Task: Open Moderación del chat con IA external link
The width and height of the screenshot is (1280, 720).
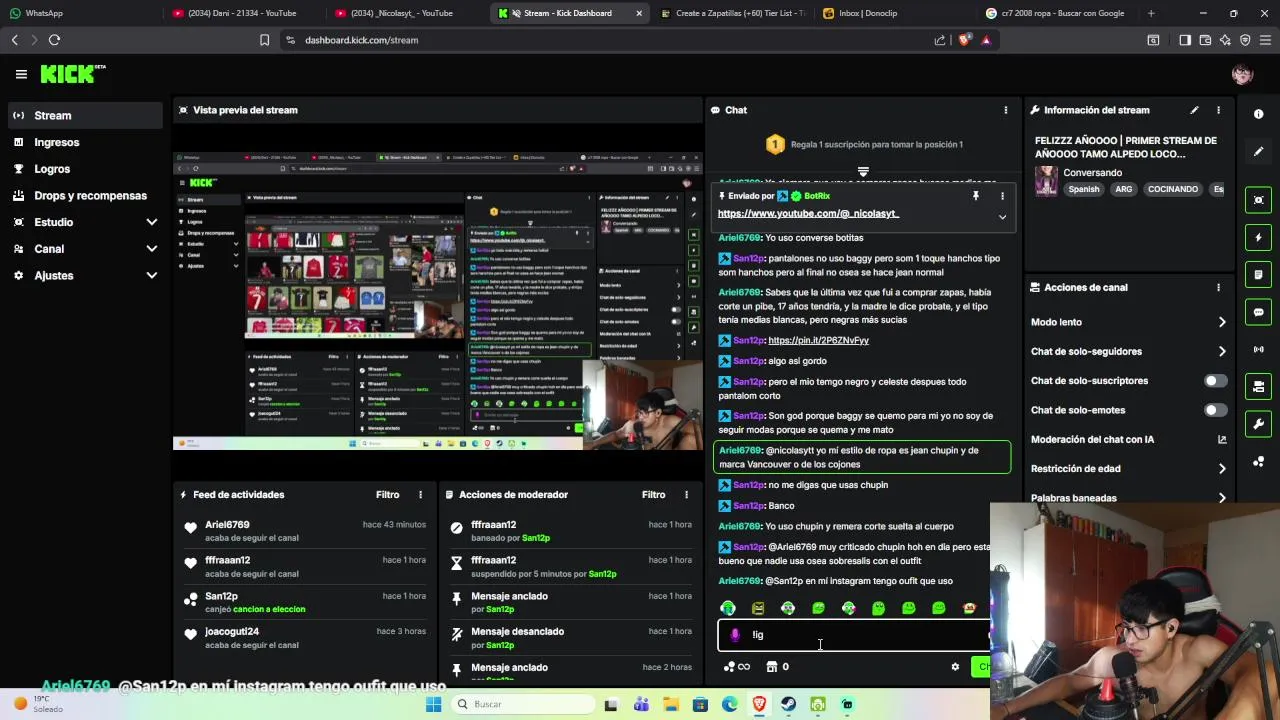Action: point(1222,439)
